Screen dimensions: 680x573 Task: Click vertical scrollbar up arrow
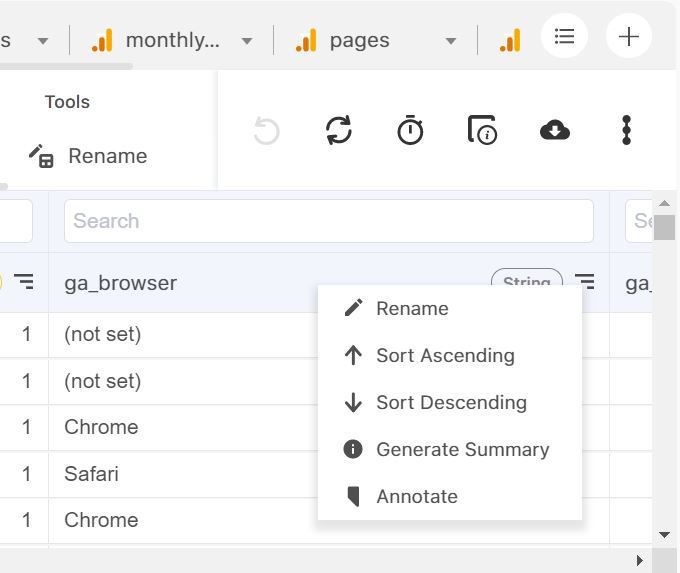click(x=664, y=203)
